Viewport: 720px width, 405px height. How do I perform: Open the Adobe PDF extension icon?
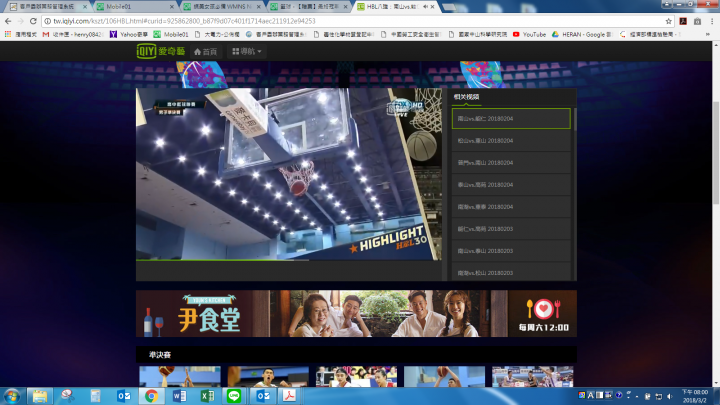[683, 21]
